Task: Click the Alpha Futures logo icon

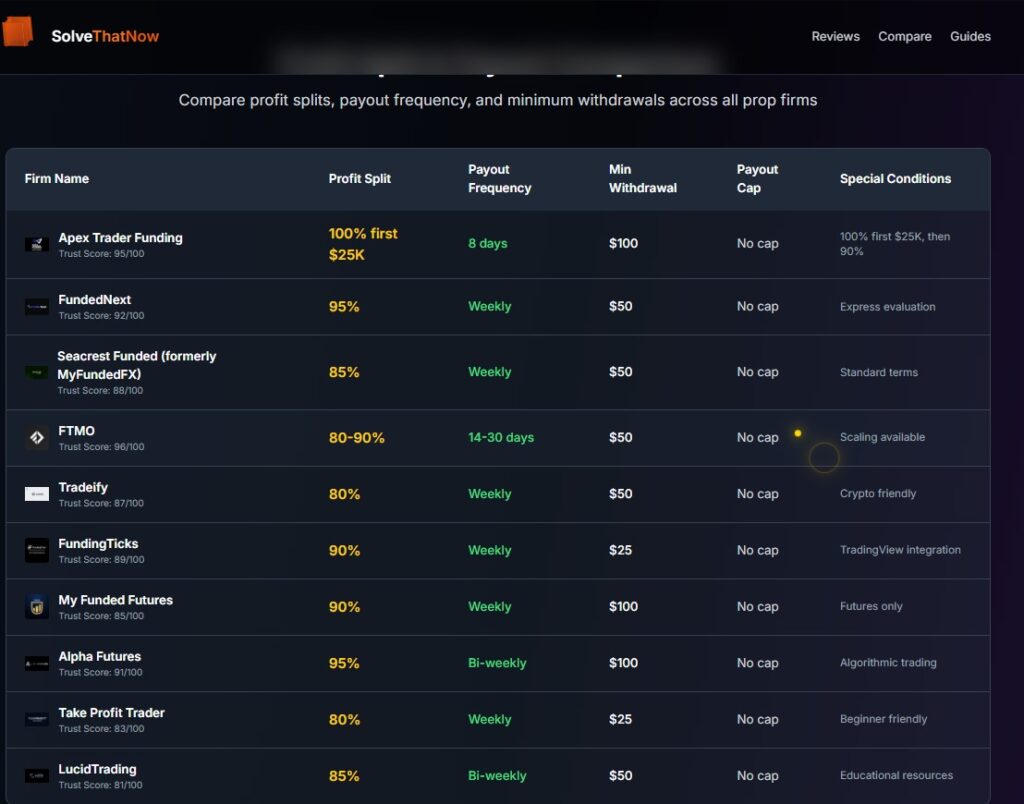Action: (37, 663)
